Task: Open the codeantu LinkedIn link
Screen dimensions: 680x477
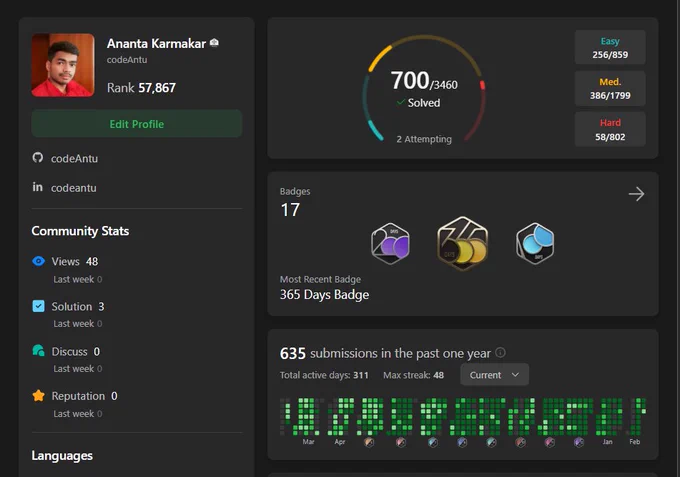Action: click(x=74, y=188)
